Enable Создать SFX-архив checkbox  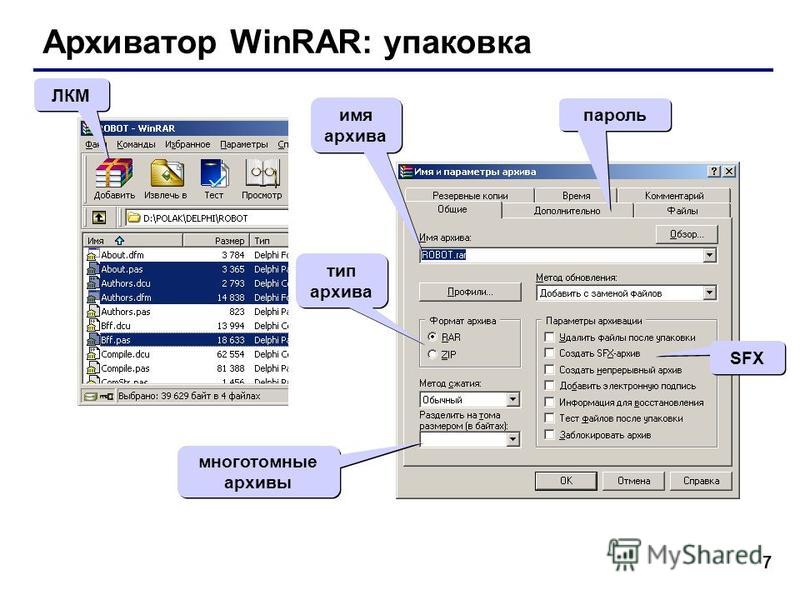(549, 353)
